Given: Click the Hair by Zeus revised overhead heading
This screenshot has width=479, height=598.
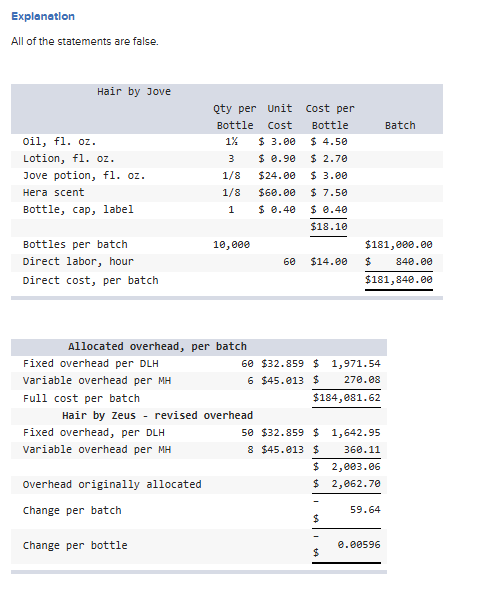Looking at the screenshot, I should pos(158,415).
